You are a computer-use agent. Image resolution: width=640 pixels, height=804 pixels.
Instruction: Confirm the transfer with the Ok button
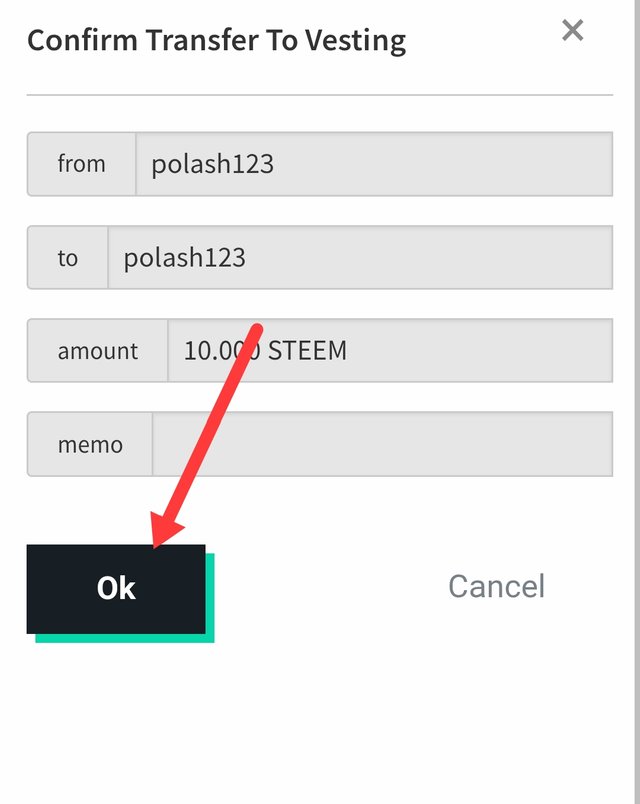pos(116,589)
